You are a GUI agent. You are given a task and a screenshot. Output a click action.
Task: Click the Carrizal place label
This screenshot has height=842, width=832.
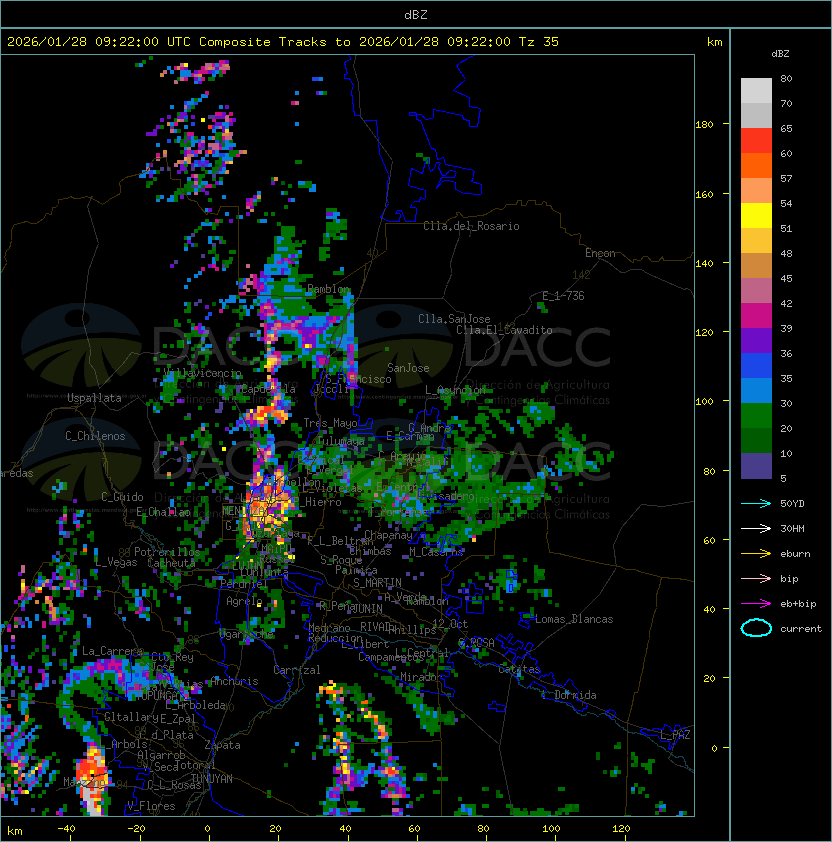(297, 670)
